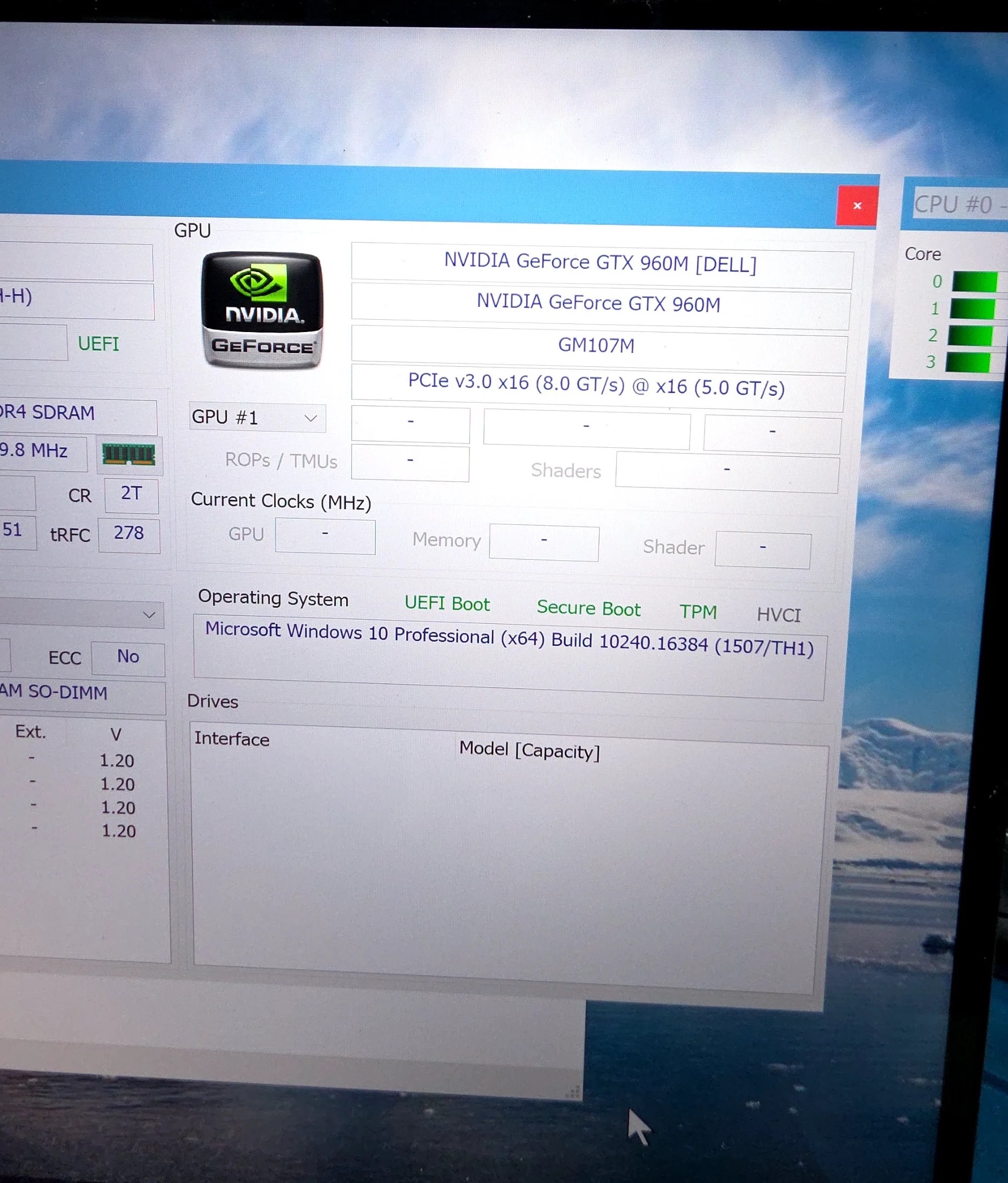Viewport: 1008px width, 1183px height.
Task: Click the NVIDIA GeForce logo image
Action: pos(262,310)
